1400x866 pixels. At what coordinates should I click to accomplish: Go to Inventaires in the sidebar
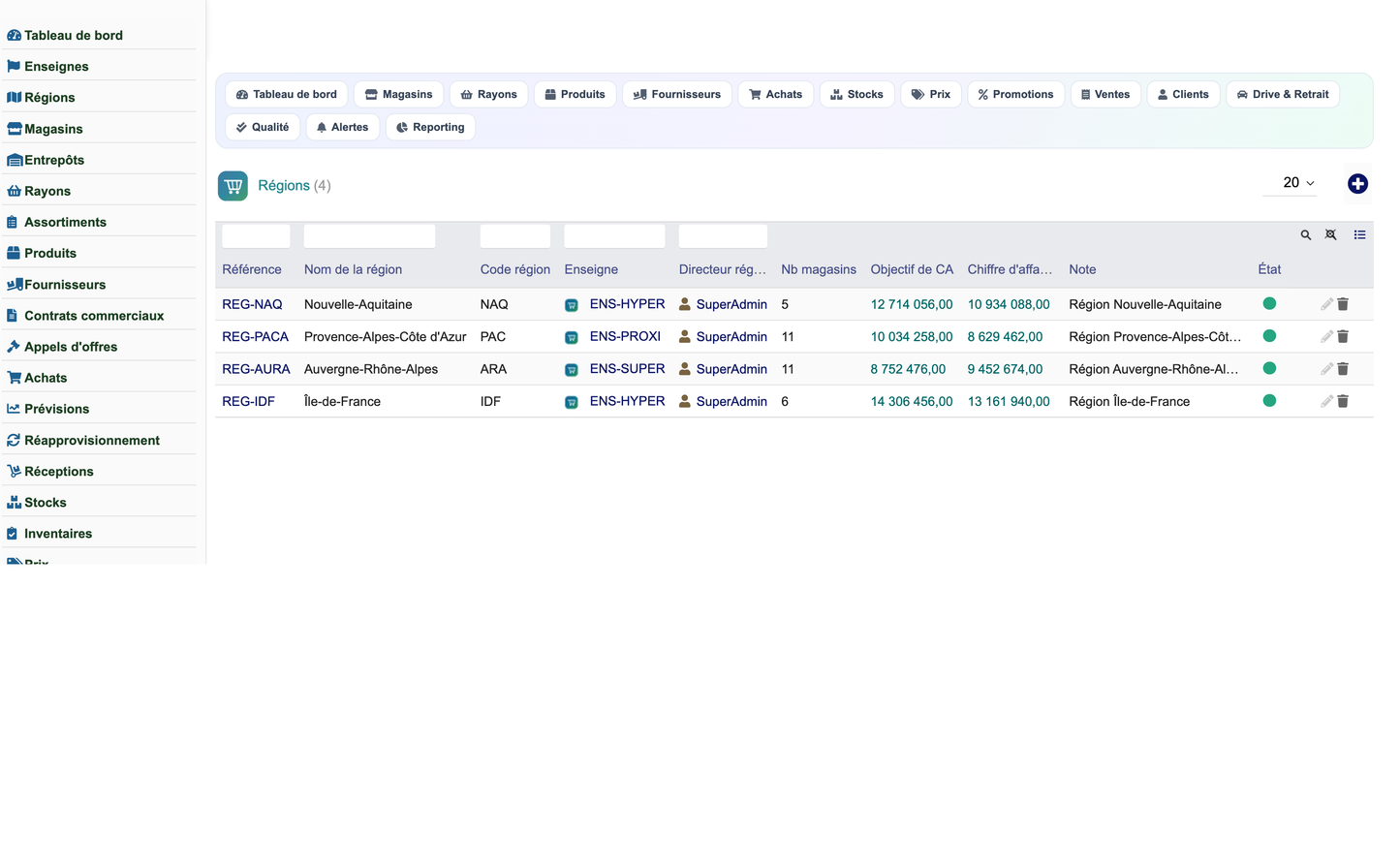(58, 534)
